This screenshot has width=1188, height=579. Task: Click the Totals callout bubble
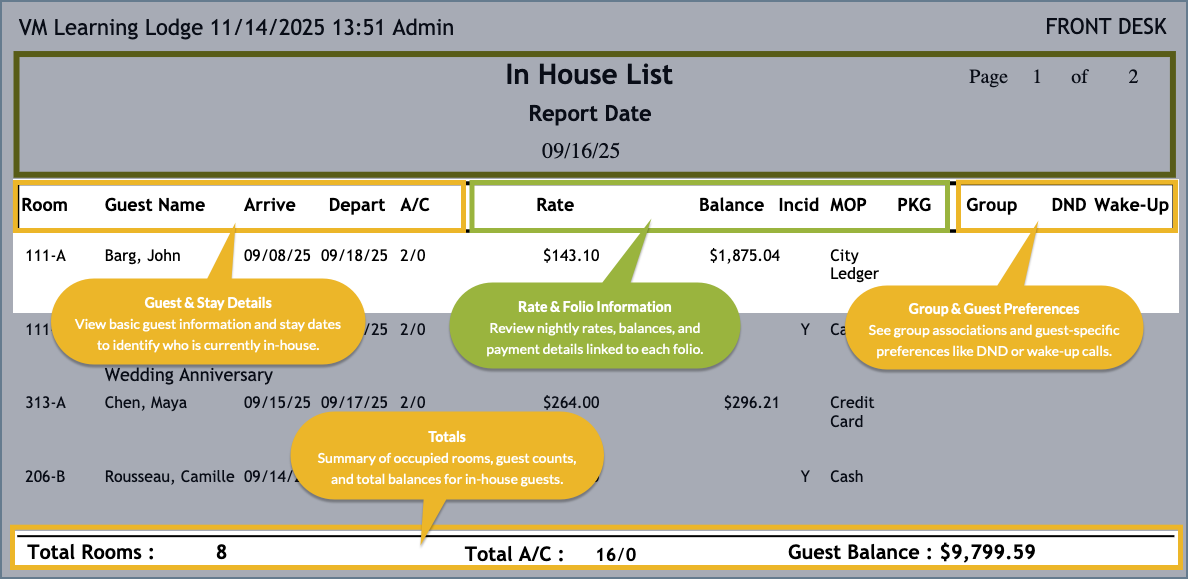pos(446,457)
